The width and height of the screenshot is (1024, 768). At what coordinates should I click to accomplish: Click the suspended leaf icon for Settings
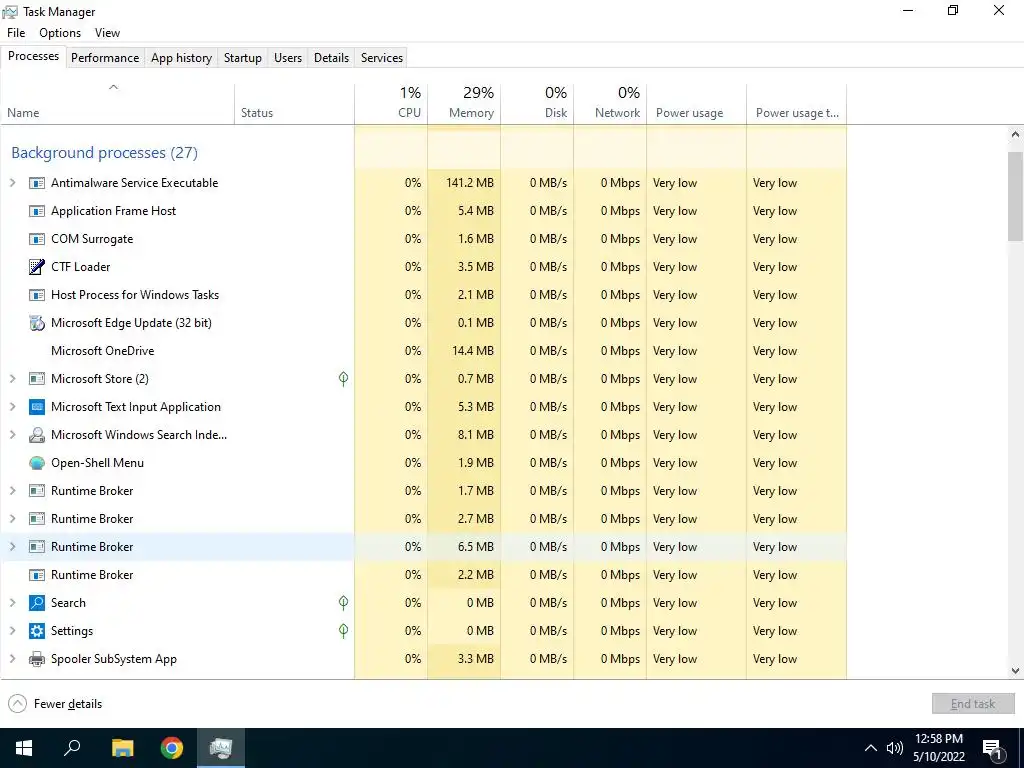(344, 631)
